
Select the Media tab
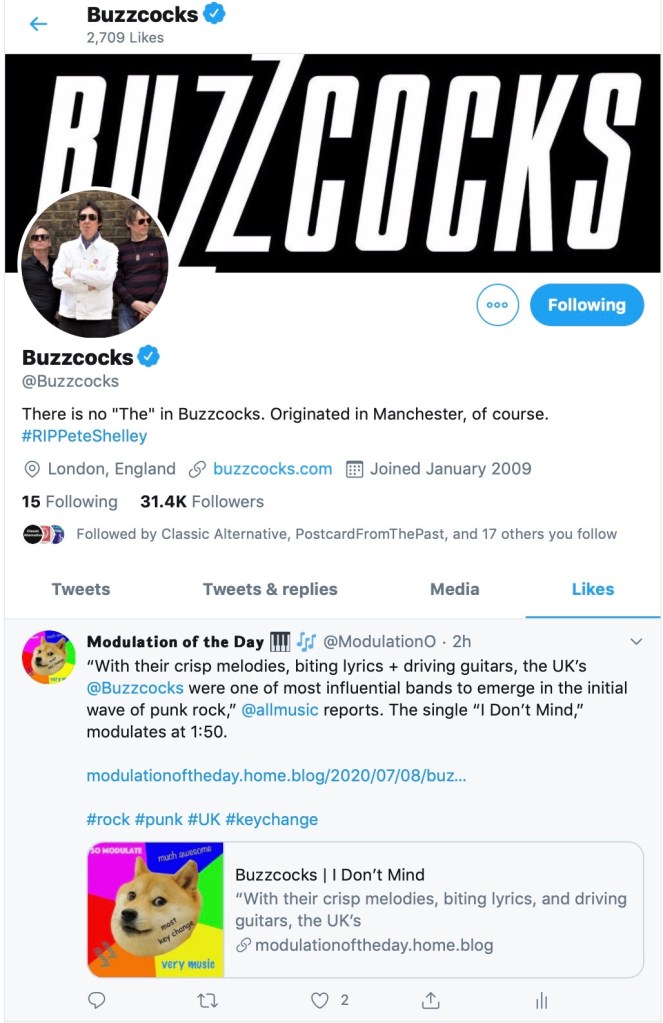(455, 589)
